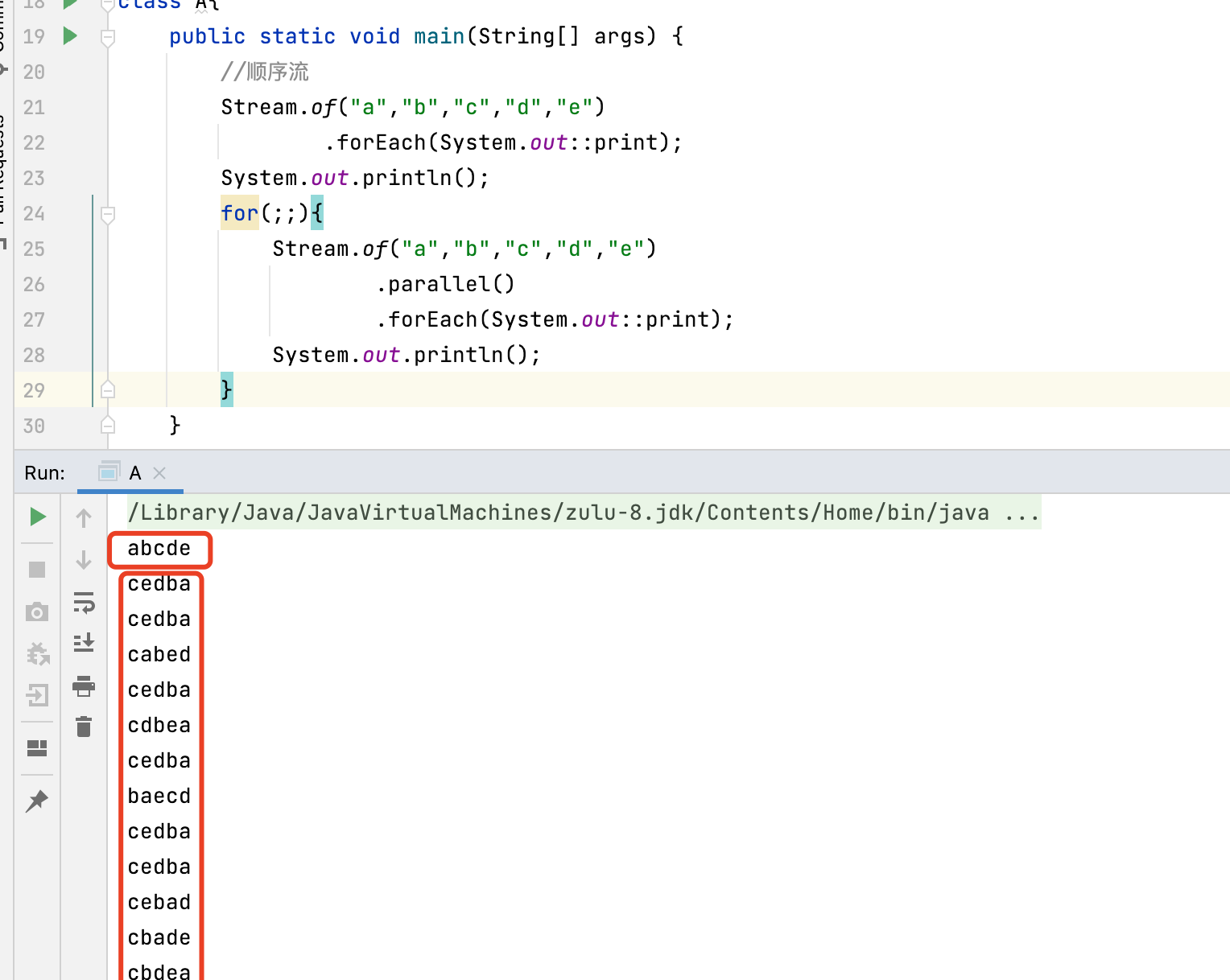Run main method from line 19 gutter
This screenshot has height=980, width=1230.
pyautogui.click(x=71, y=36)
